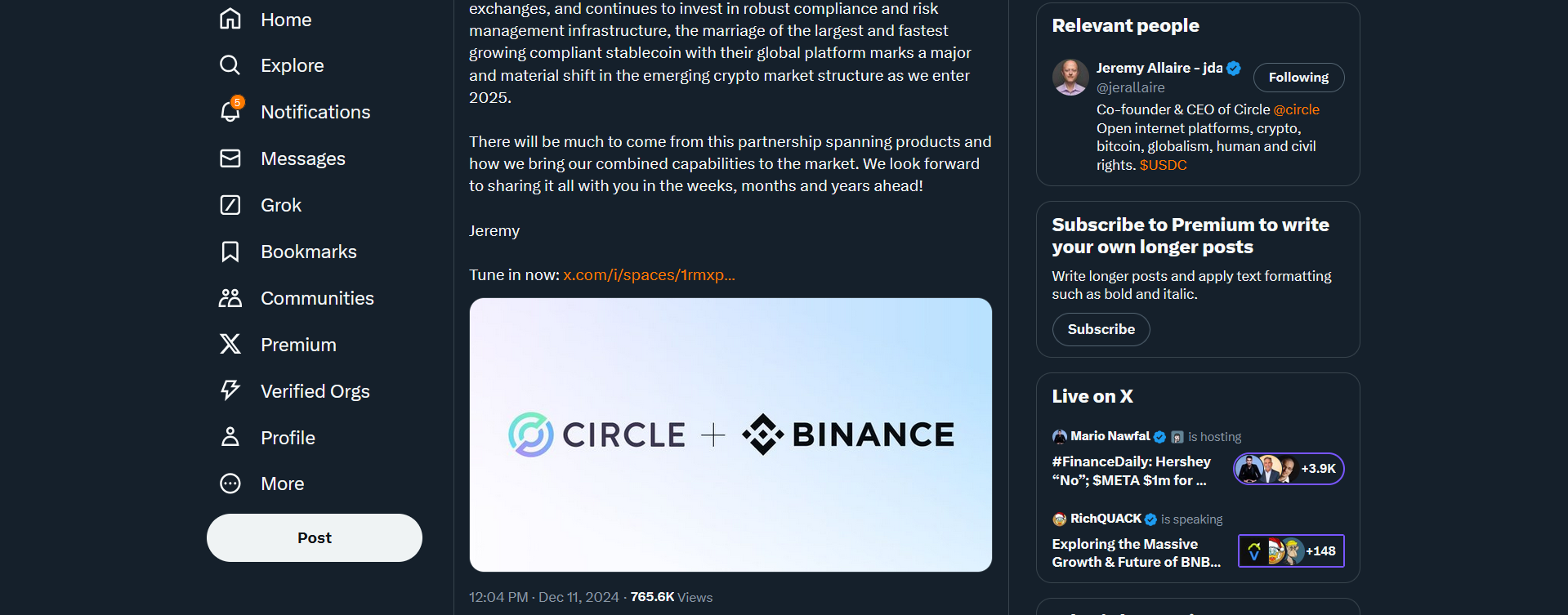
Task: Open the Verified Orgs lightning icon
Action: point(230,390)
